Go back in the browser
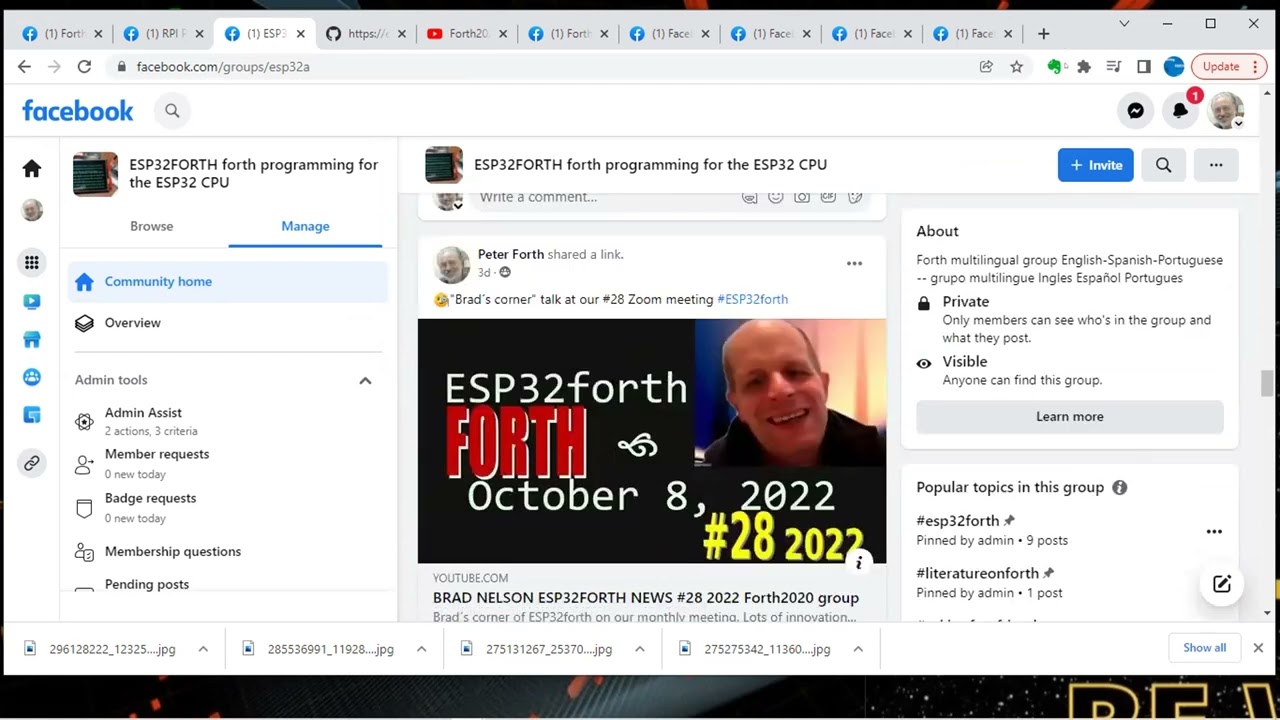This screenshot has width=1280, height=720. tap(24, 67)
